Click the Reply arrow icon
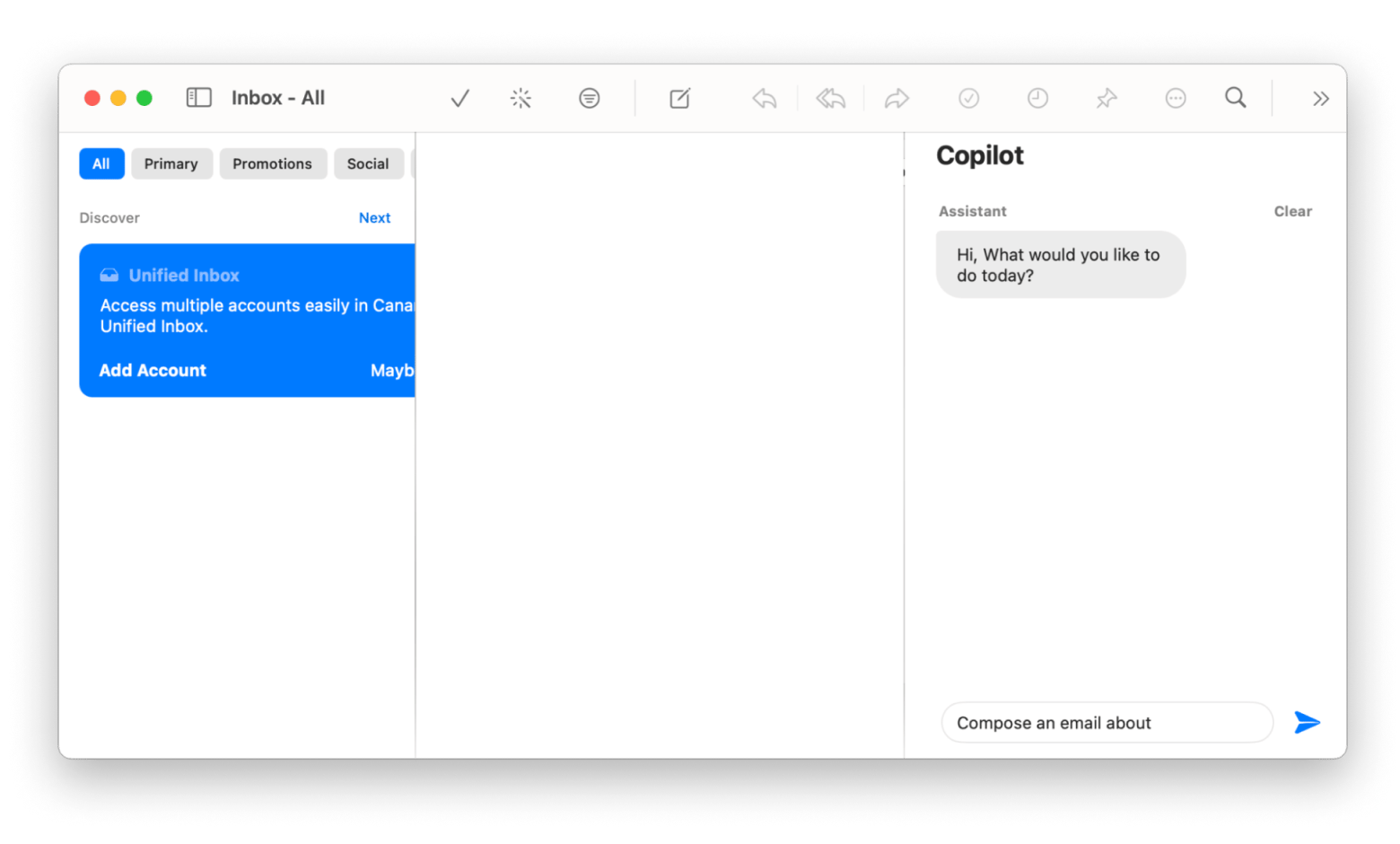The image size is (1400, 844). tap(764, 98)
